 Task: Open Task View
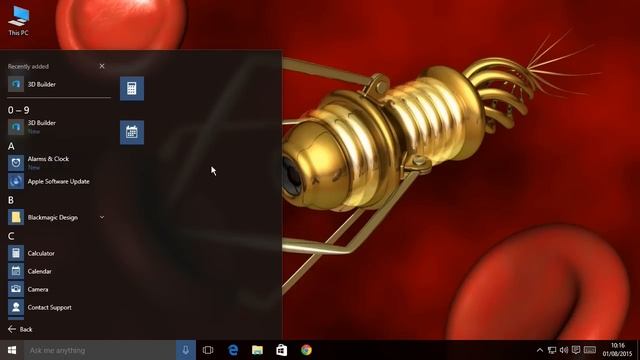208,350
